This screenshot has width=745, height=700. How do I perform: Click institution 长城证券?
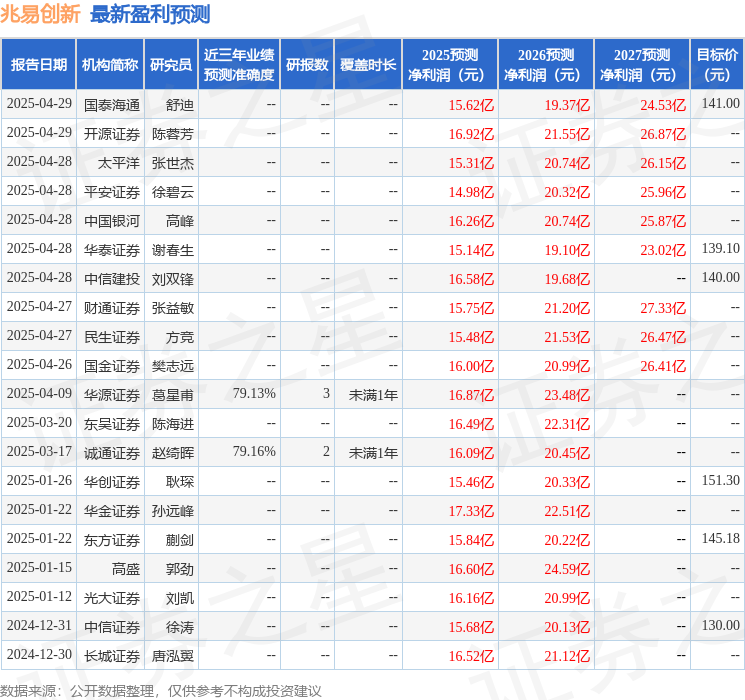point(112,656)
